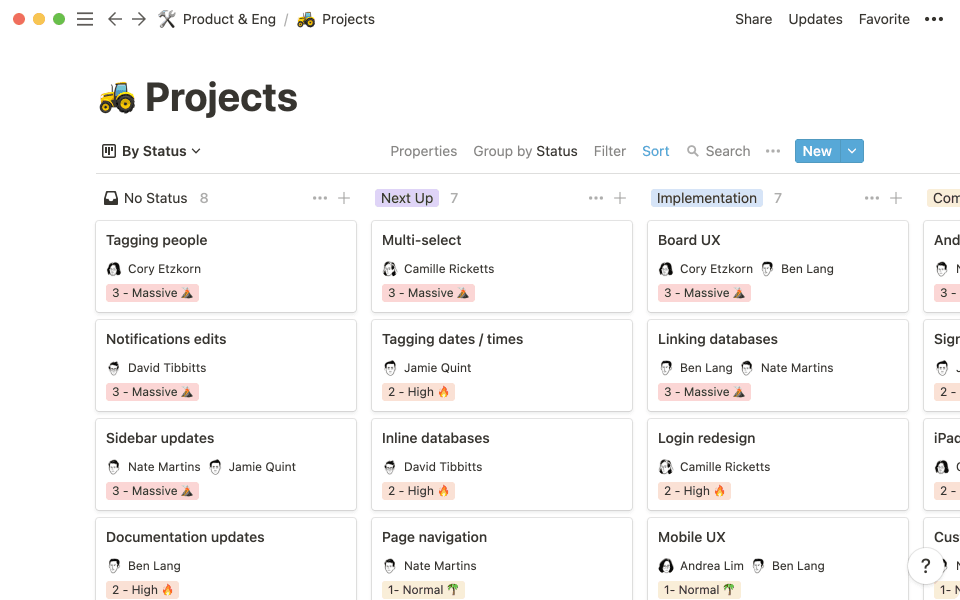Add a new card to the Implementation column
Image resolution: width=960 pixels, height=600 pixels.
coord(894,197)
